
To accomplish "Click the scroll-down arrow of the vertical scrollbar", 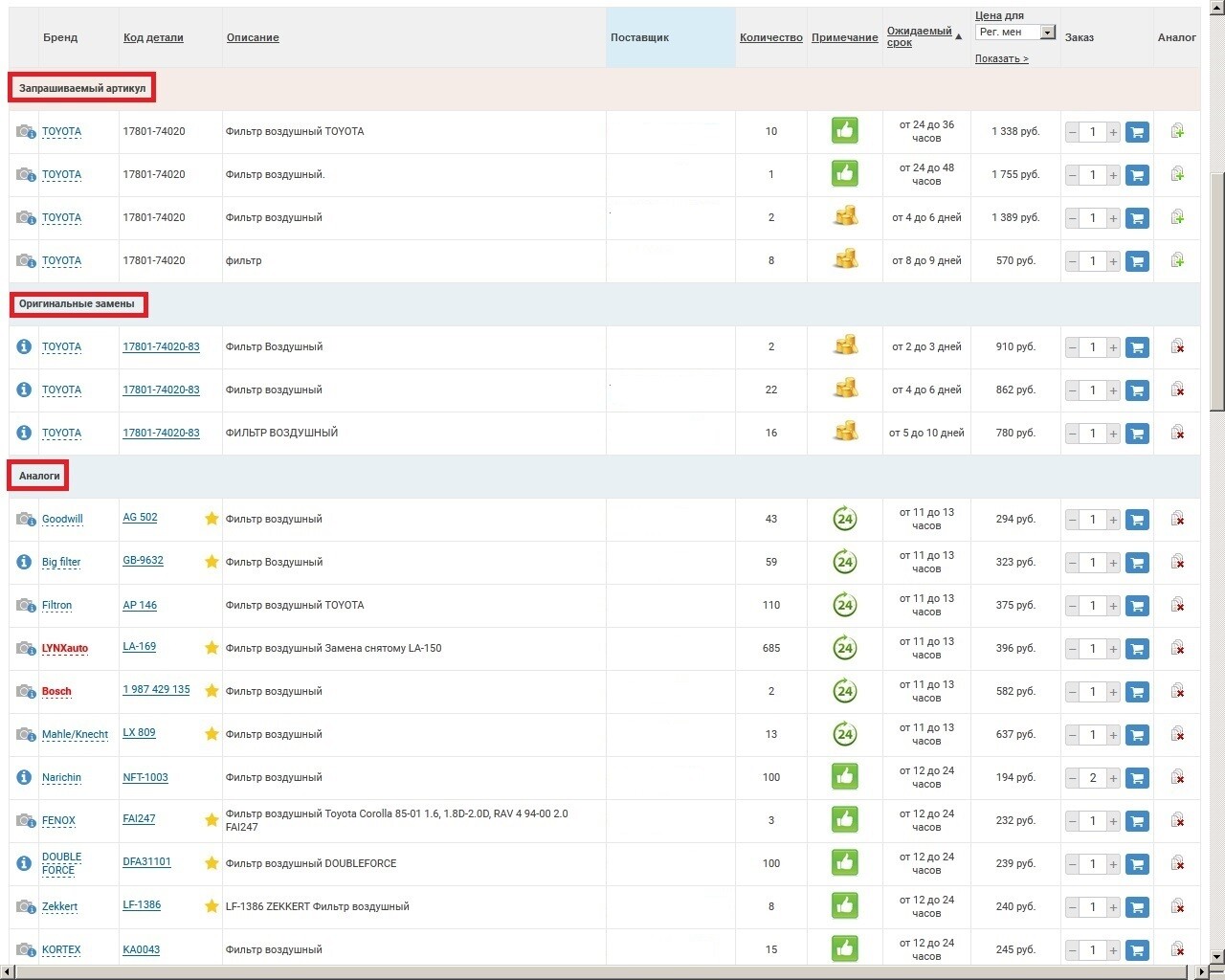I will tap(1217, 956).
